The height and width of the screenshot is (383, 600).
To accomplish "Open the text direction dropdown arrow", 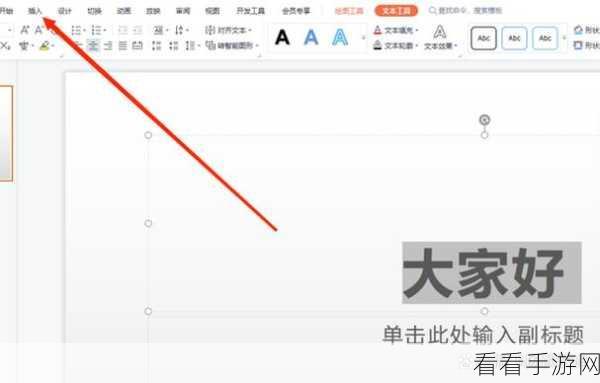I will click(x=167, y=30).
